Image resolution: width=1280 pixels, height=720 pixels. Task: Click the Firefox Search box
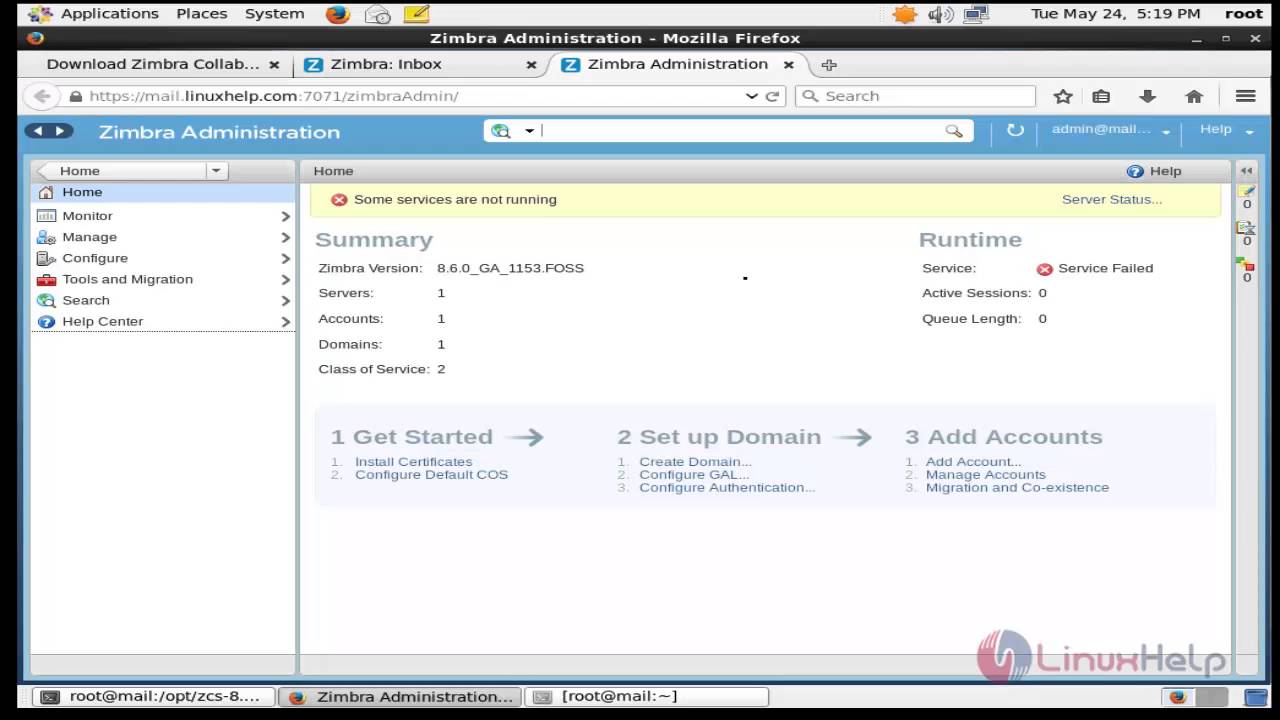pyautogui.click(x=915, y=96)
